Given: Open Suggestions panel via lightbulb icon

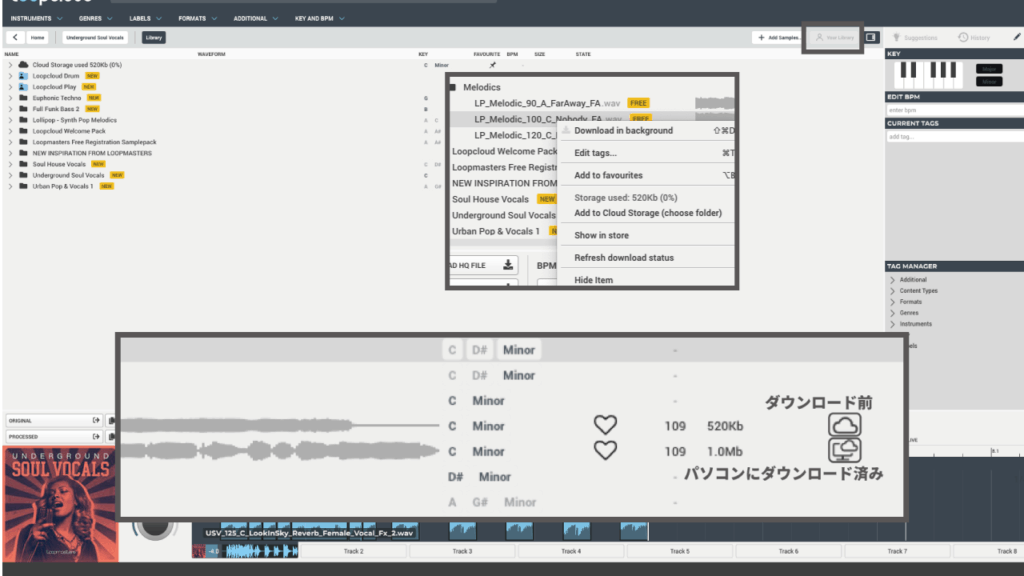Looking at the screenshot, I should click(896, 37).
